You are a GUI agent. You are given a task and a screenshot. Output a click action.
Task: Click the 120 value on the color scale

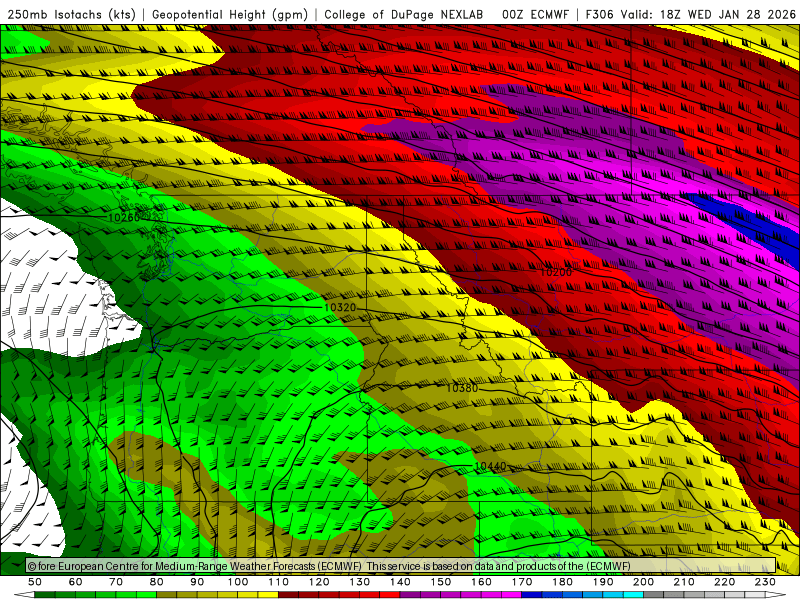(x=319, y=582)
